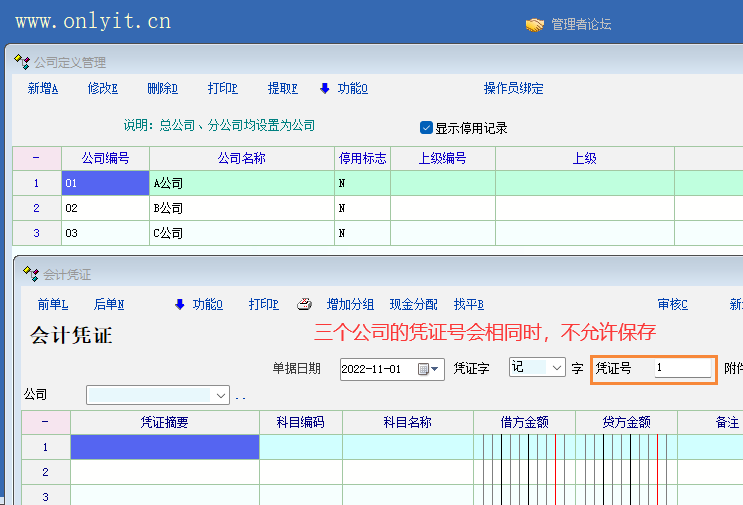743x505 pixels.
Task: Expand the 公司 dropdown in voucher form
Action: [x=220, y=395]
